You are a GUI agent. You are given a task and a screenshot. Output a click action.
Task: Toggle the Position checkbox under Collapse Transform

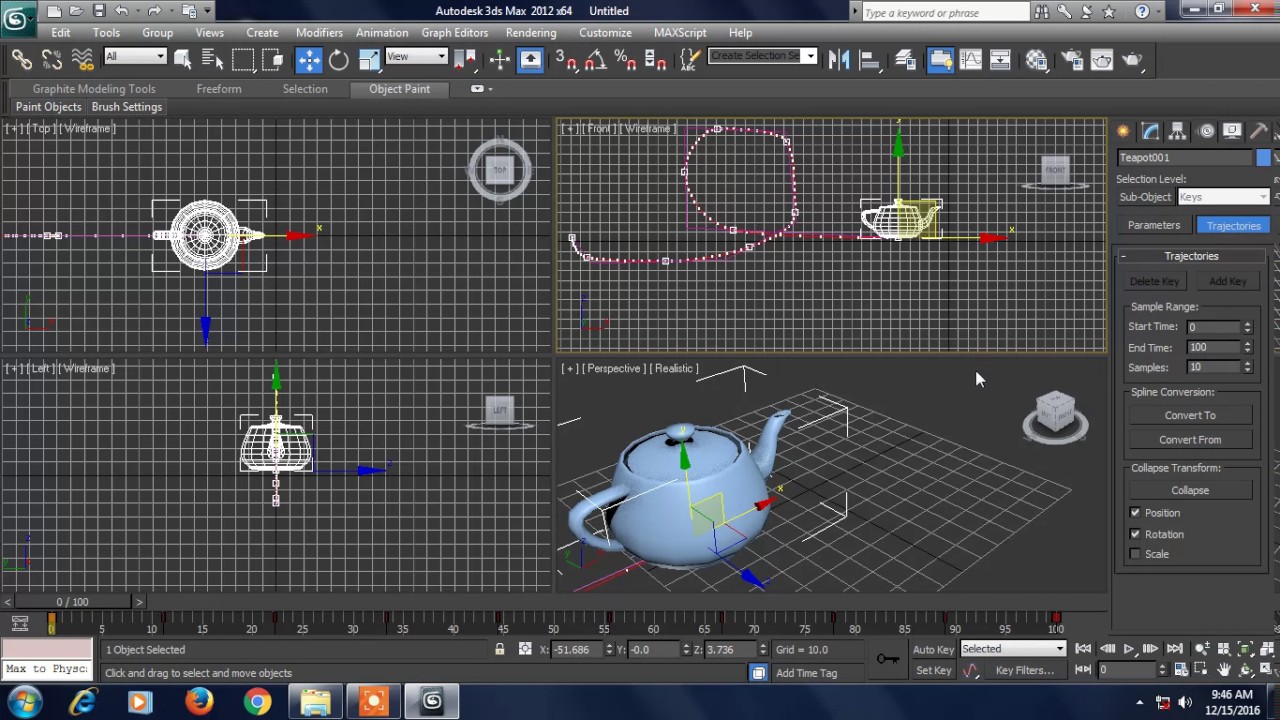(1135, 513)
